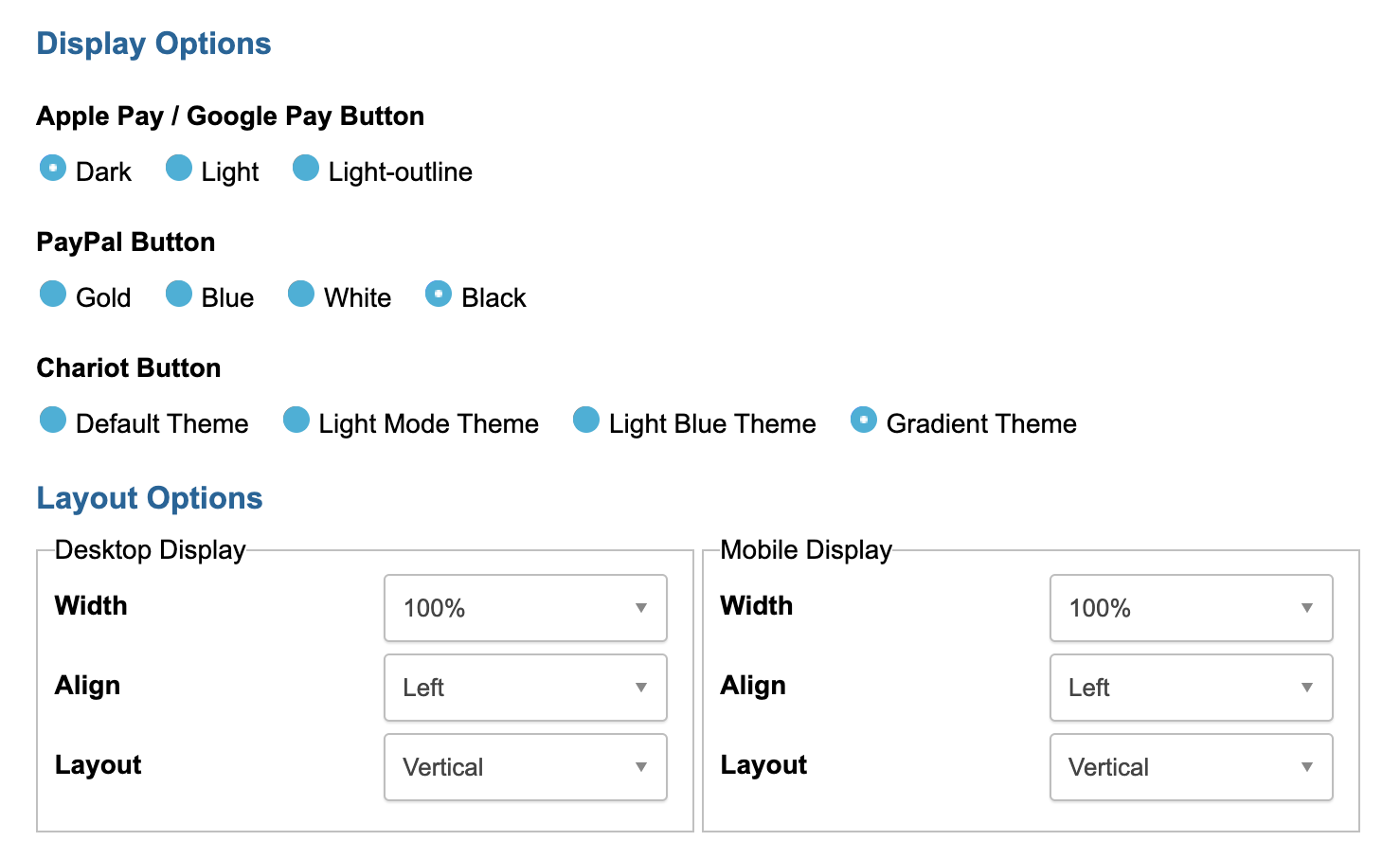Open the Desktop Display Width dropdown
This screenshot has width=1400, height=841.
[x=526, y=608]
